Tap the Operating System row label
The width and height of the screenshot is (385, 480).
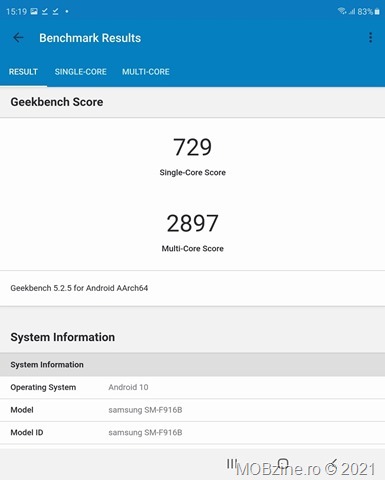pyautogui.click(x=43, y=387)
